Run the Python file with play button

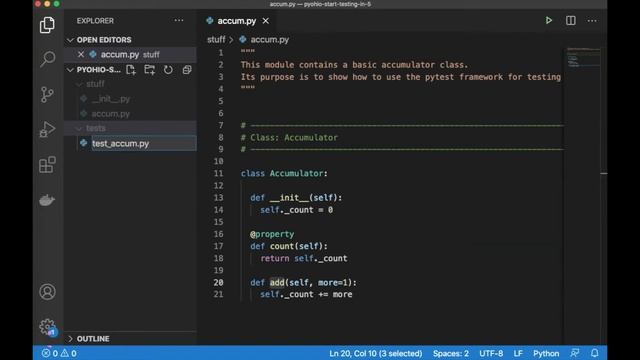pos(549,20)
